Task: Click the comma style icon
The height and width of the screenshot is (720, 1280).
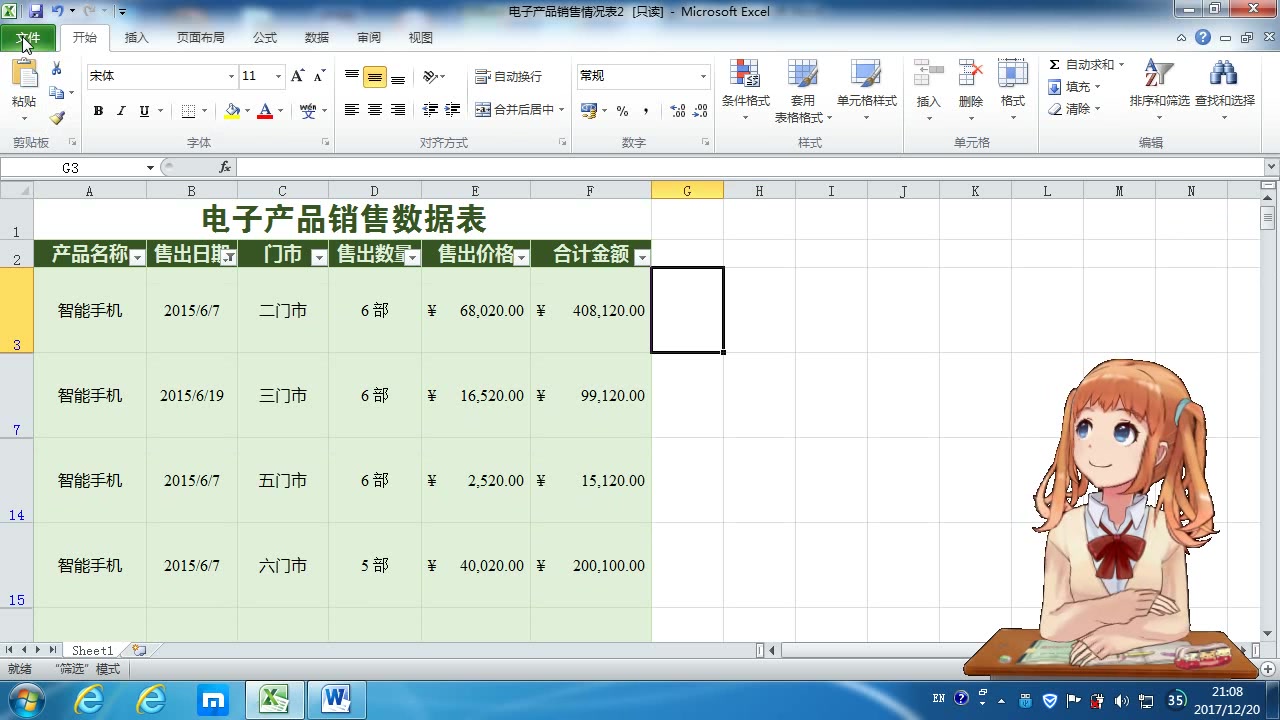Action: 646,111
